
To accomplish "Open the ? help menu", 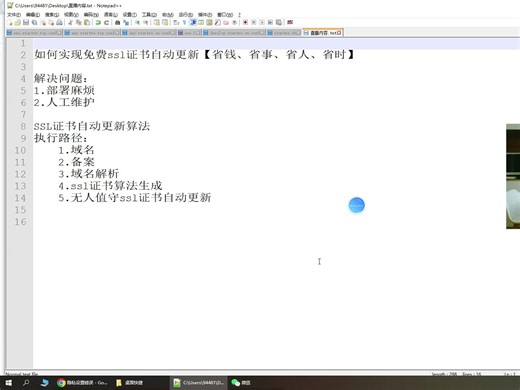I will click(x=239, y=15).
